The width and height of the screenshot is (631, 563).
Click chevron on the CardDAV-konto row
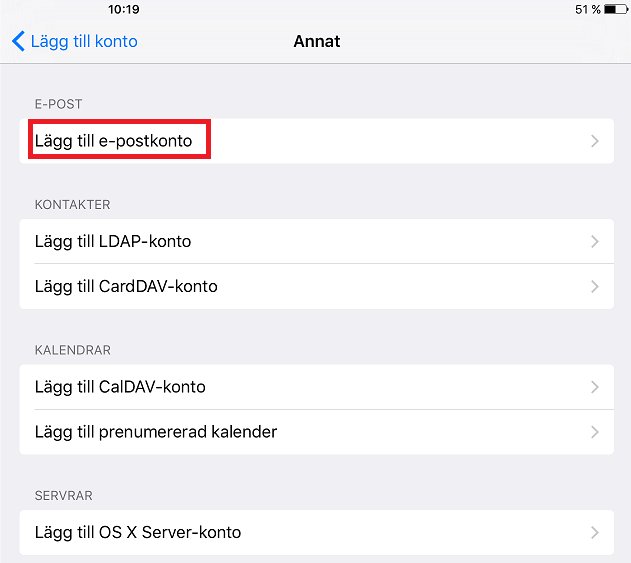(x=595, y=287)
